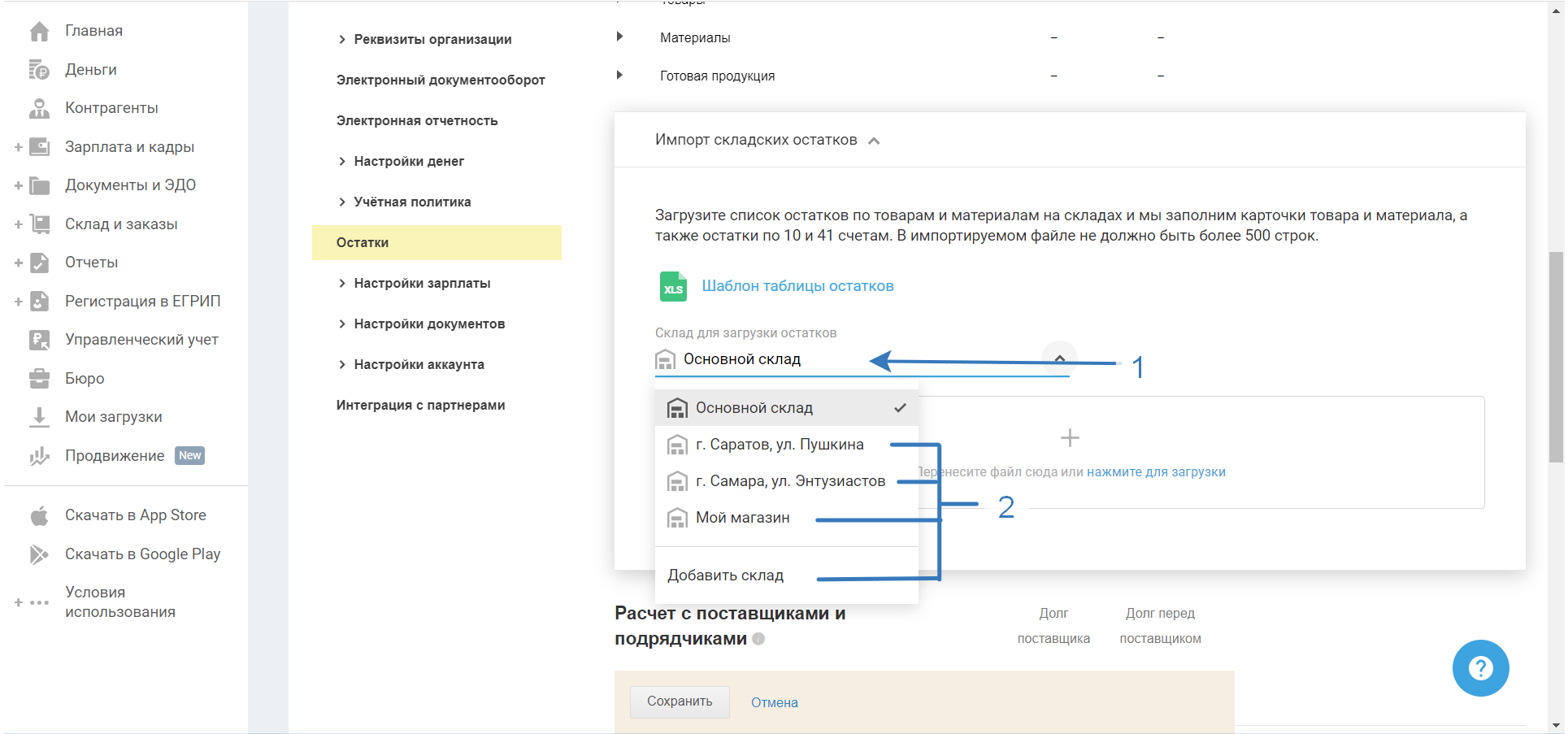Open help with the question mark button

tap(1480, 668)
